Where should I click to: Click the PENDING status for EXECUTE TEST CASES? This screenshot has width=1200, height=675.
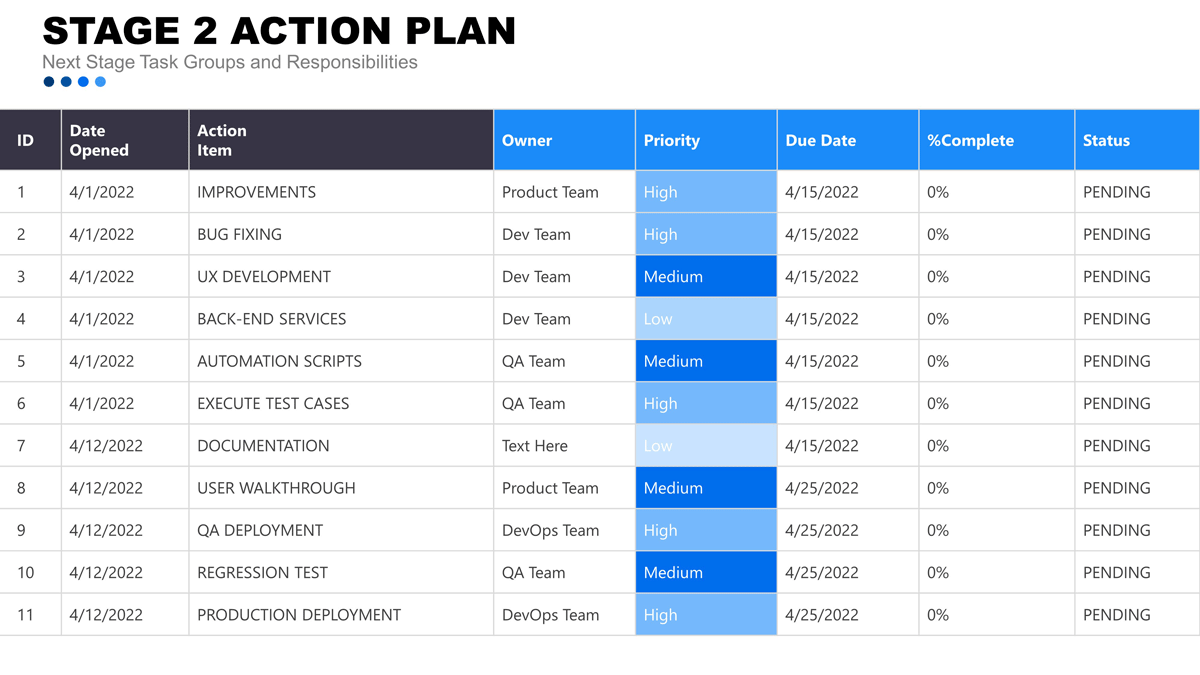(1117, 403)
